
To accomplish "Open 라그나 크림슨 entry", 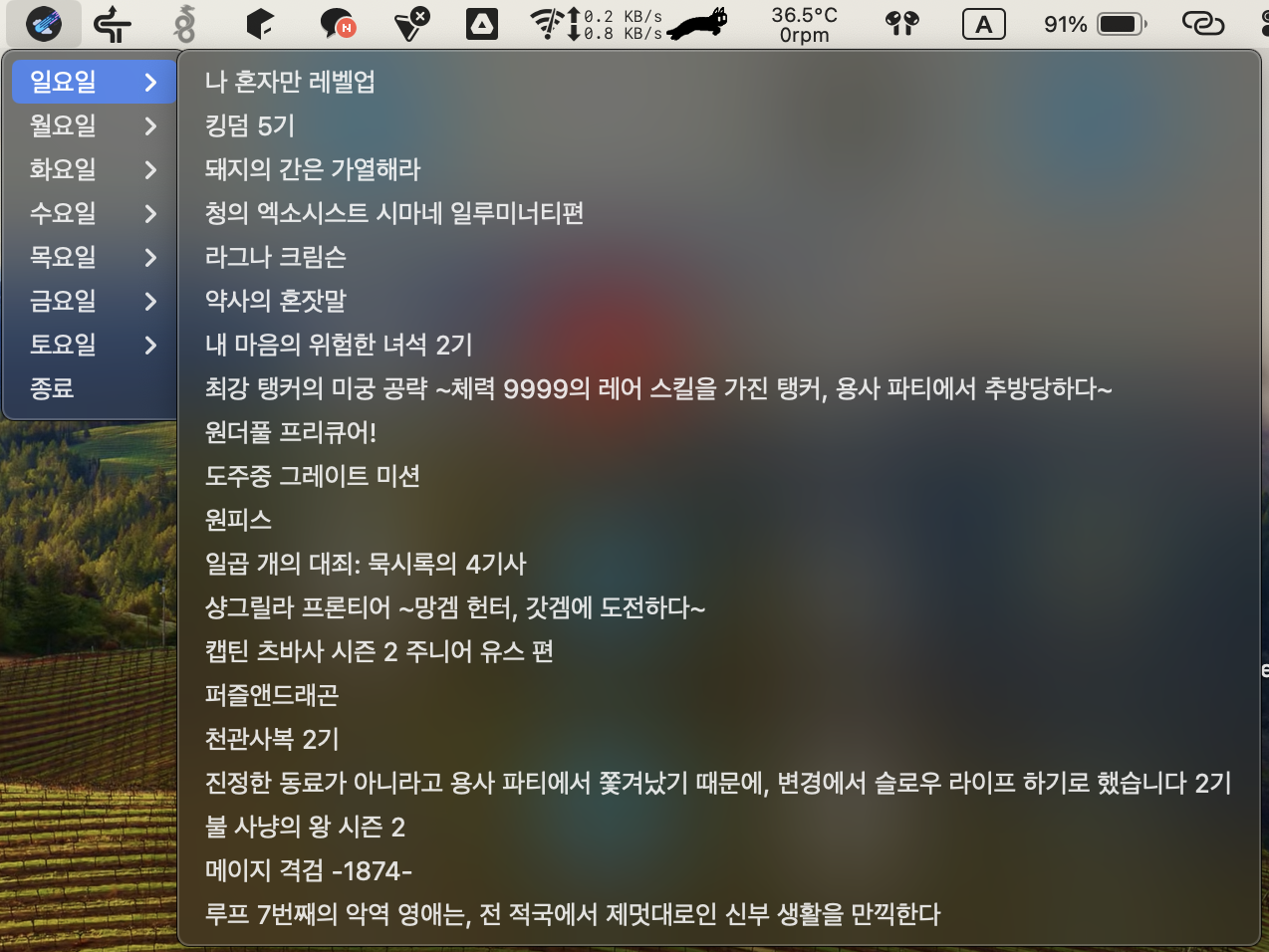I will pyautogui.click(x=718, y=257).
